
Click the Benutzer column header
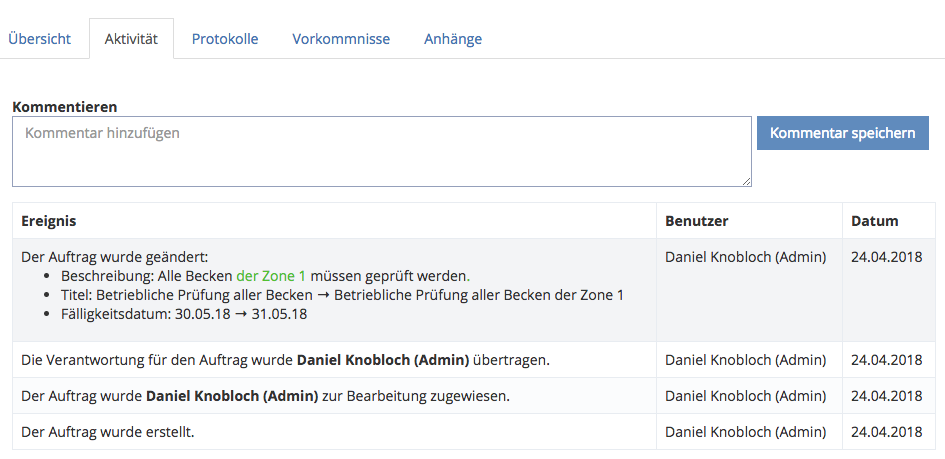pyautogui.click(x=697, y=221)
